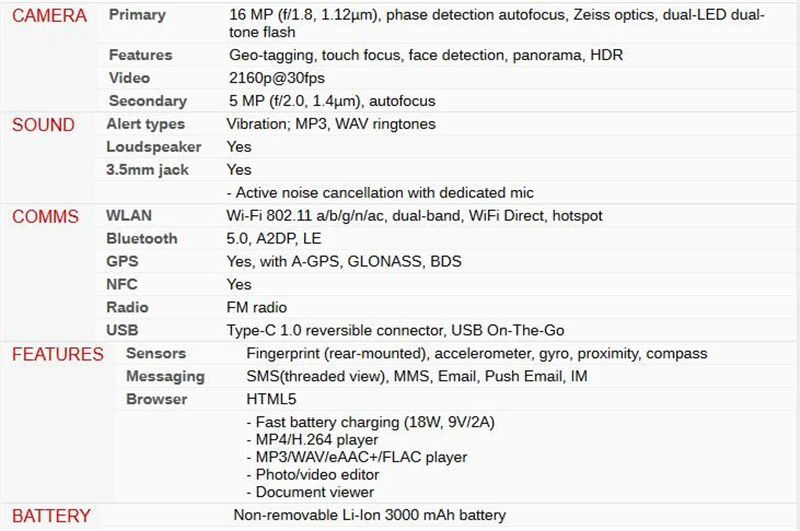Open the FEATURES section heading
The image size is (800, 531).
click(x=58, y=355)
